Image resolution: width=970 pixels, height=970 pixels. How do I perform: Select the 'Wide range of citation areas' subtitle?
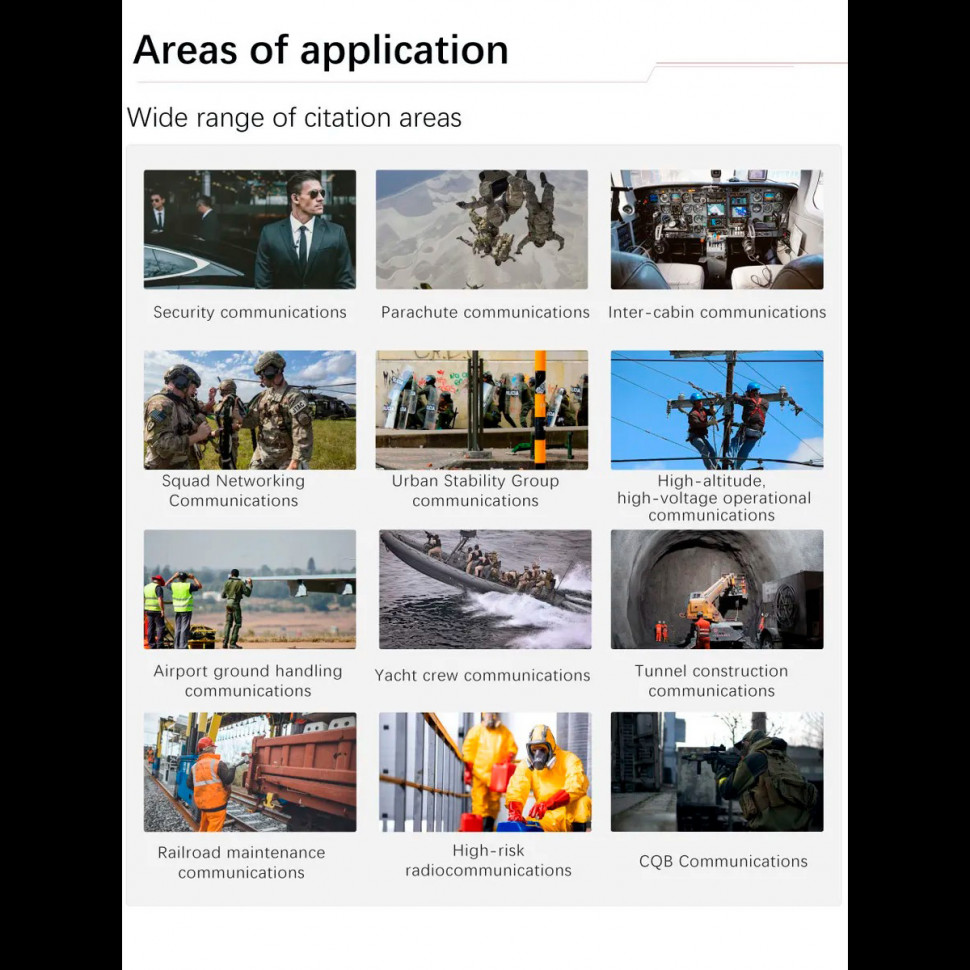pos(294,118)
